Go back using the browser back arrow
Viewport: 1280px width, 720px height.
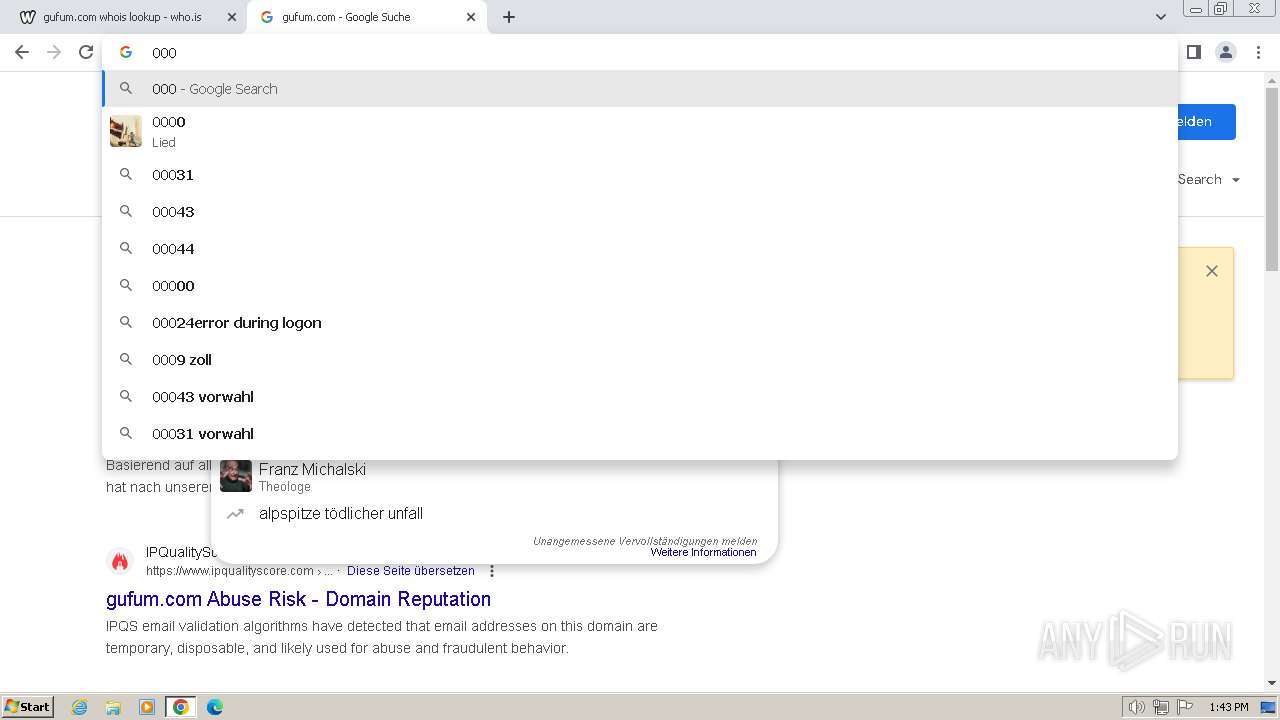[22, 52]
